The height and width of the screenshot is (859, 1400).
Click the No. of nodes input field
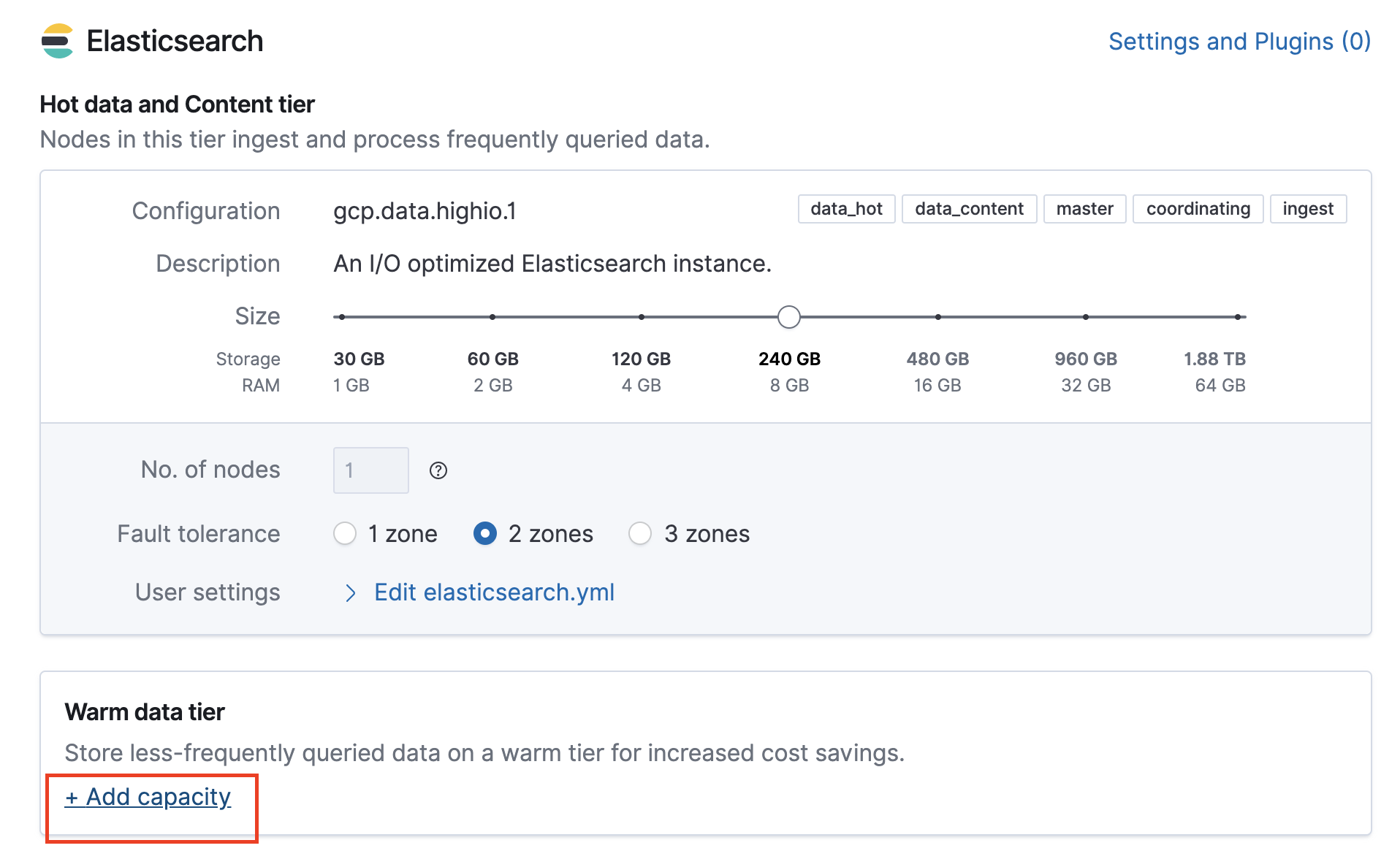370,470
